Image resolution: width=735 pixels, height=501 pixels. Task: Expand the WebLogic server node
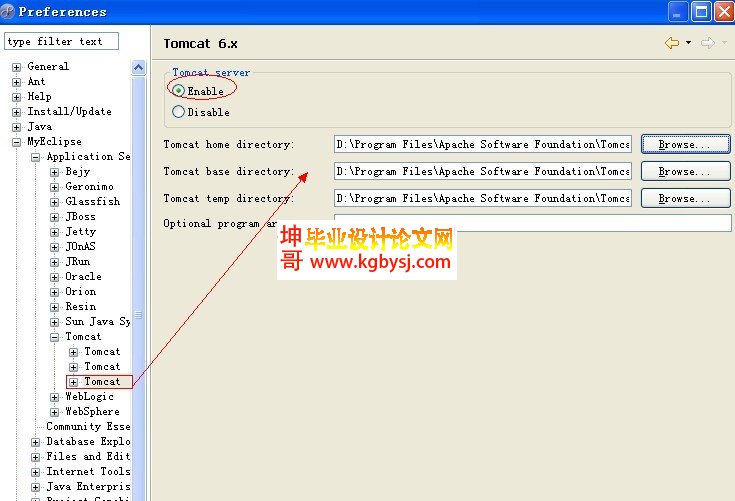coord(54,397)
